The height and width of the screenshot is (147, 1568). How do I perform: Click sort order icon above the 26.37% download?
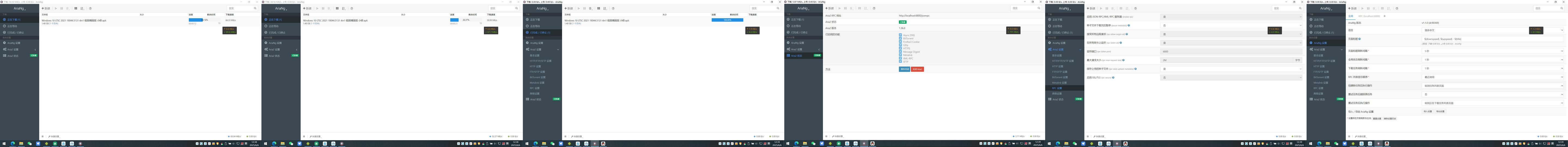tap(344, 8)
